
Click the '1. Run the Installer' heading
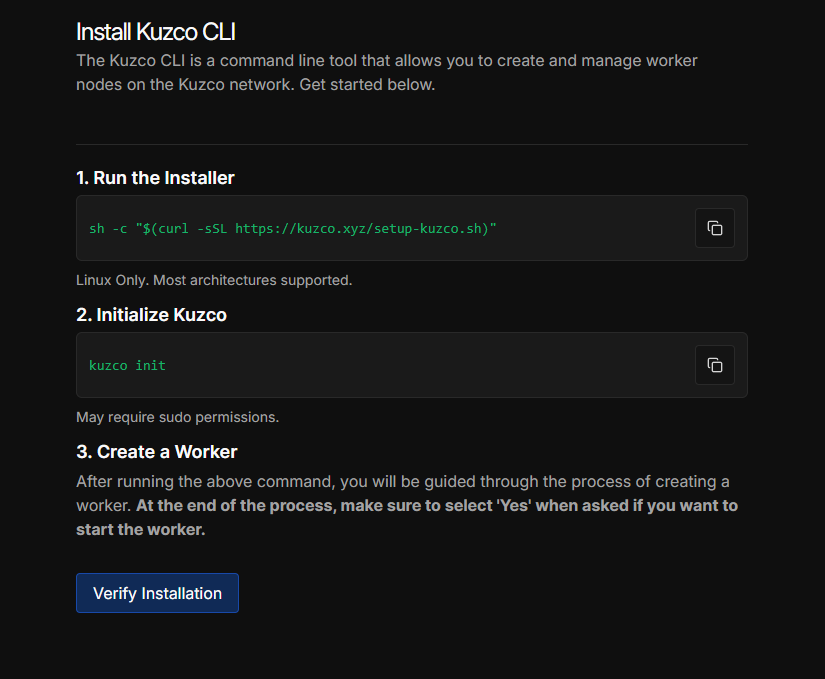click(155, 178)
